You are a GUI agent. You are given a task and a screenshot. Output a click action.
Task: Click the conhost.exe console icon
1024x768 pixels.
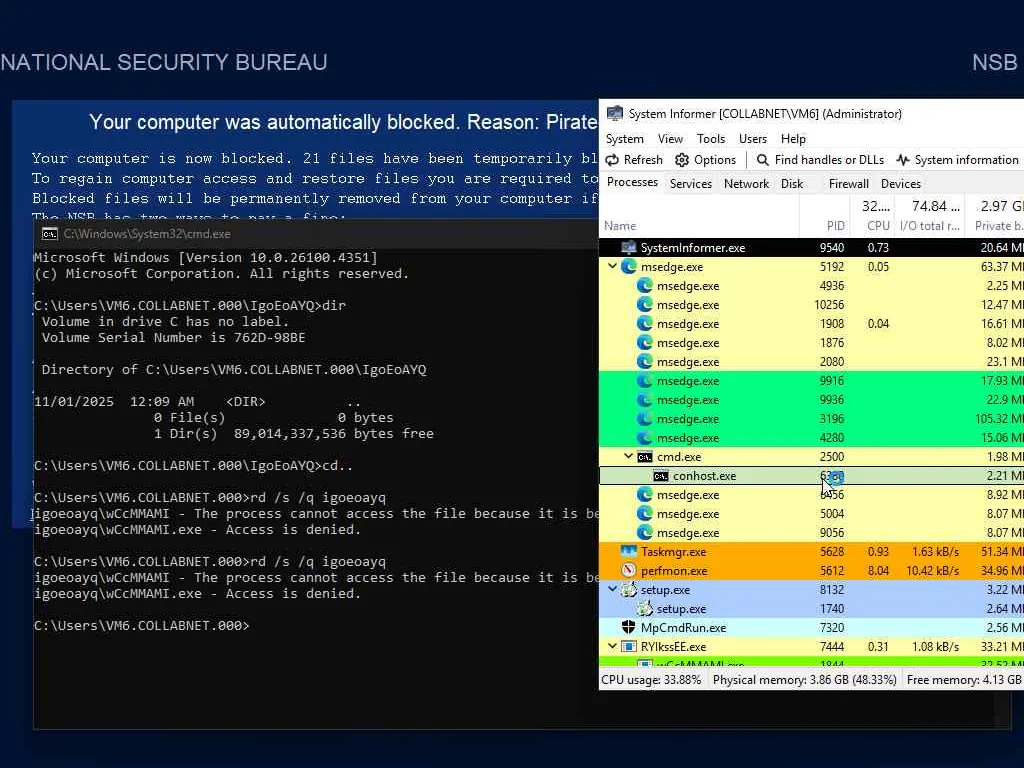661,476
